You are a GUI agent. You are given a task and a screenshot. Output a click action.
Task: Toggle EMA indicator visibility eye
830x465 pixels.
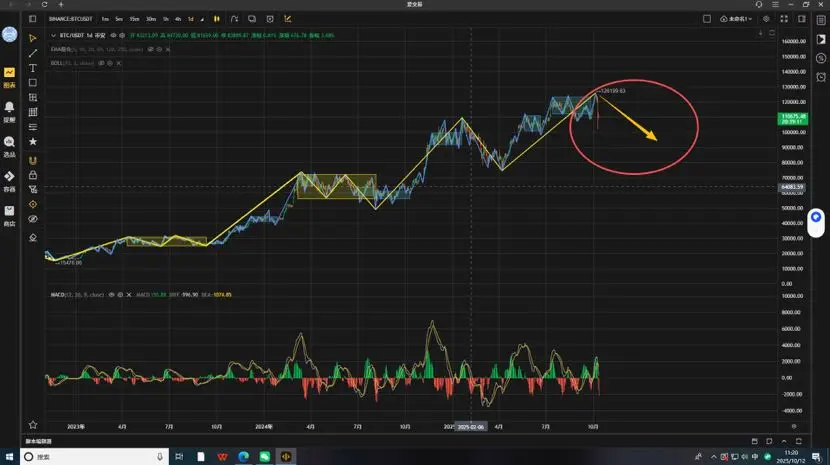pos(150,49)
